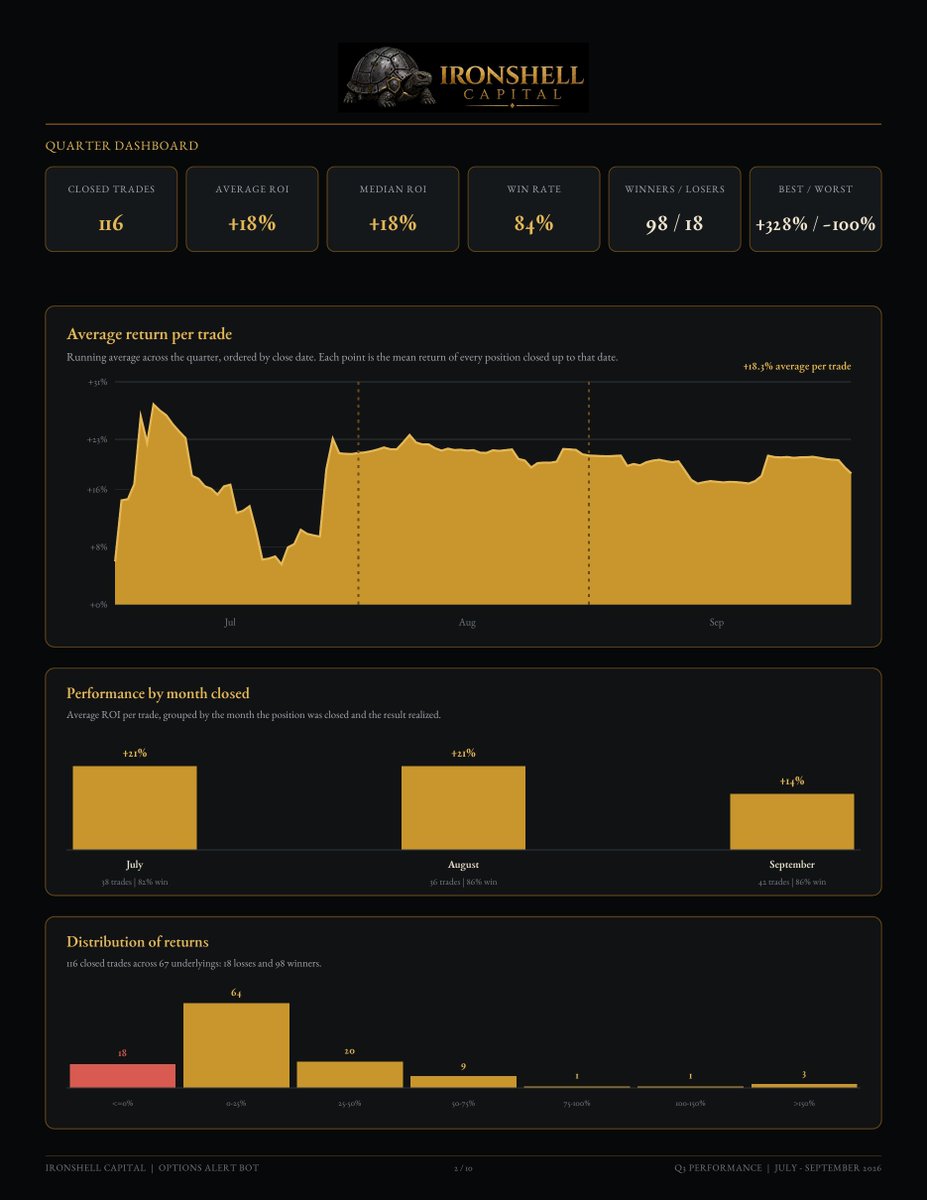Open the Median ROI stat card
This screenshot has width=927, height=1200.
(x=393, y=209)
